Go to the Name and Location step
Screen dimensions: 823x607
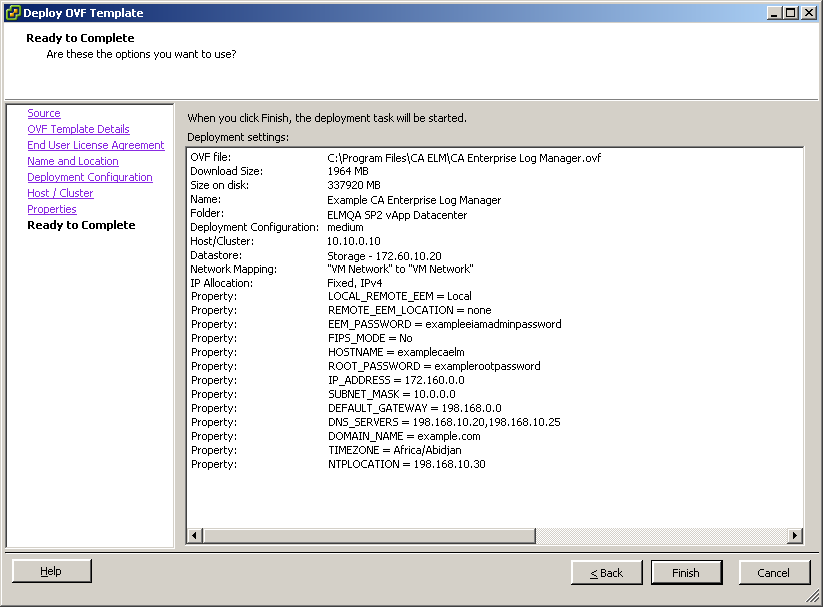click(x=72, y=161)
